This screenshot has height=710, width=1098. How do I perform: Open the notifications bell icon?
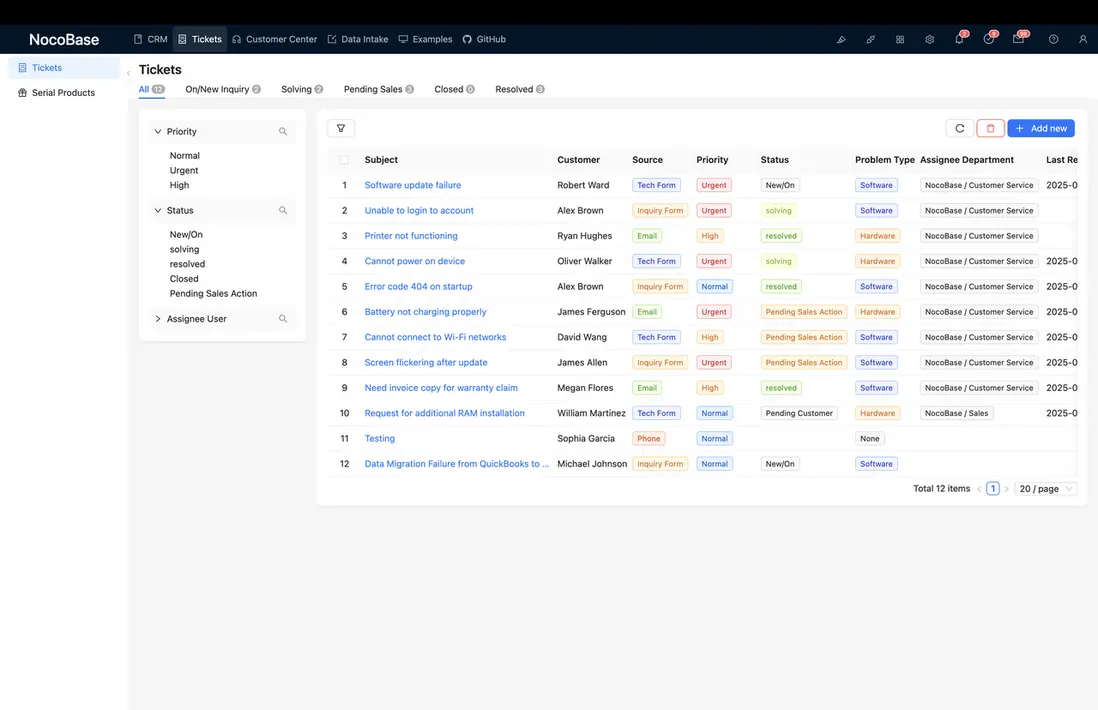pos(958,39)
